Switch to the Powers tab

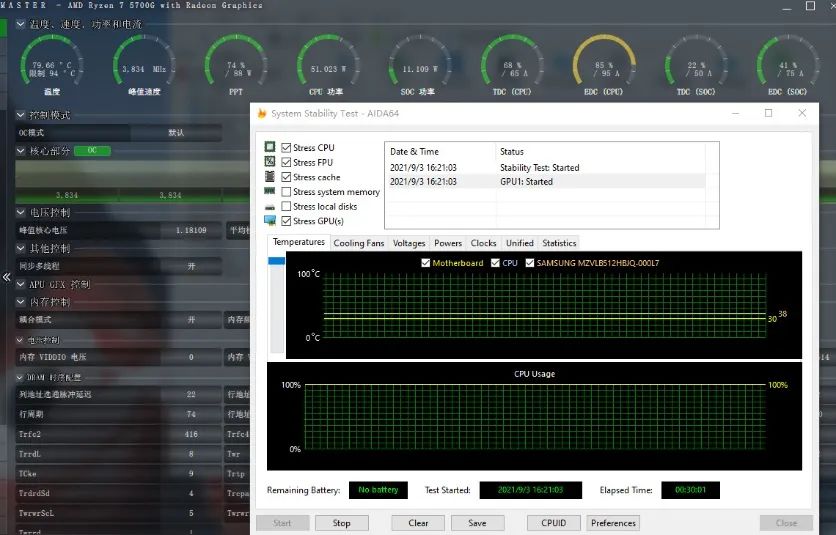pyautogui.click(x=448, y=243)
